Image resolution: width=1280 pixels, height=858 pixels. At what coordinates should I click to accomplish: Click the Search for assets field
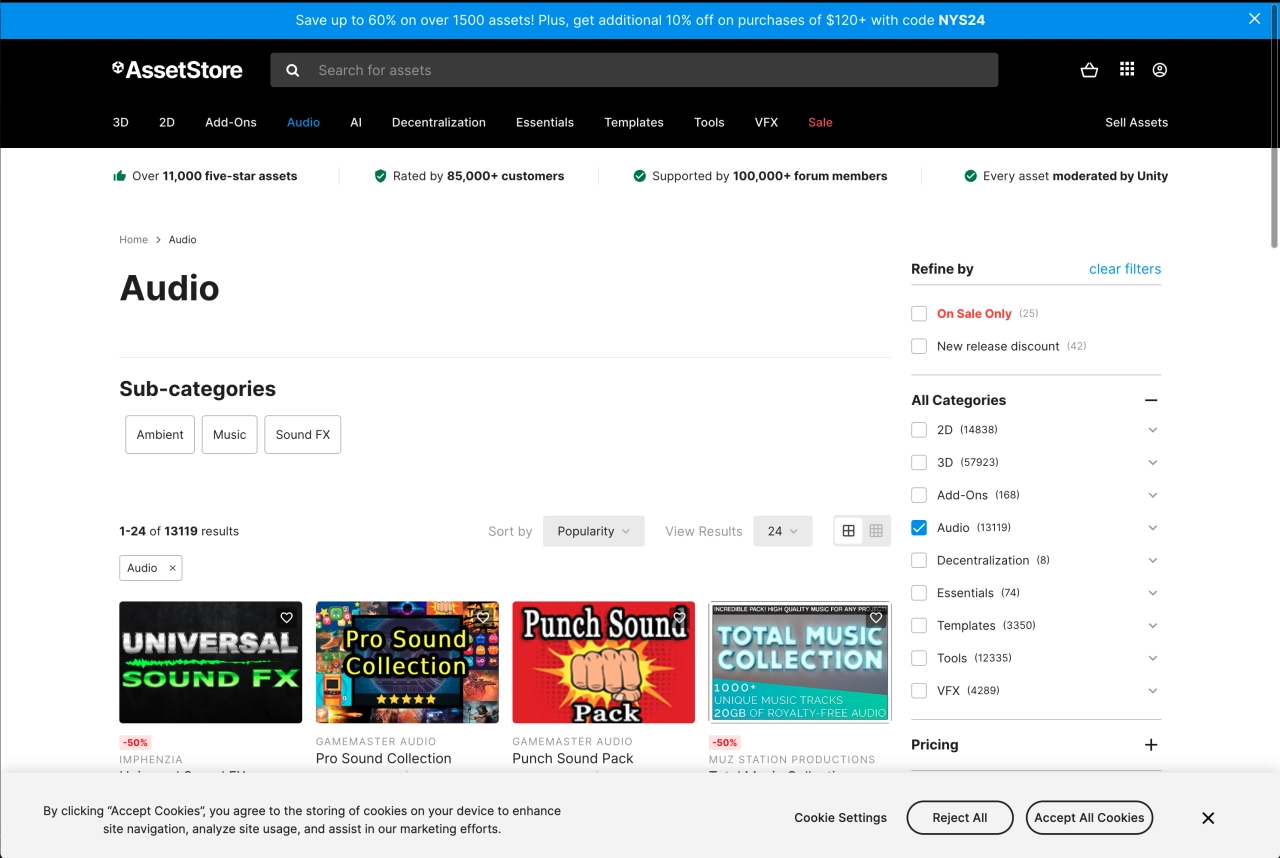click(x=634, y=70)
